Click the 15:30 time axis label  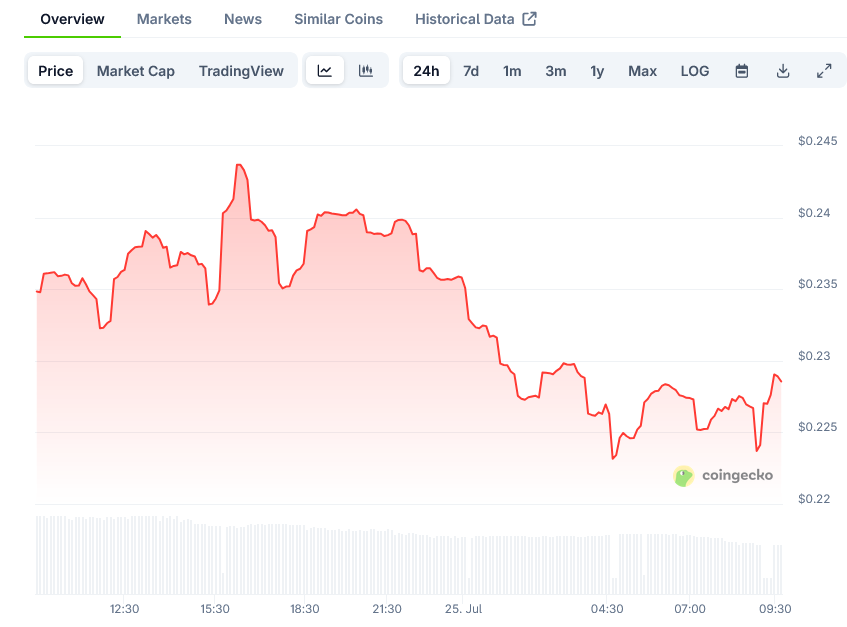tap(215, 609)
